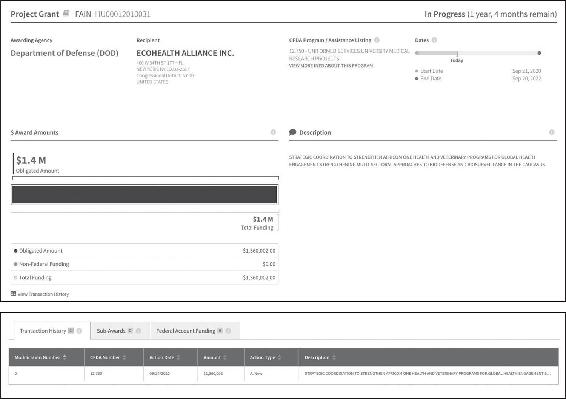Click the $1.4 M Total Funding label
Image resolution: width=566 pixels, height=399 pixels.
pyautogui.click(x=257, y=223)
